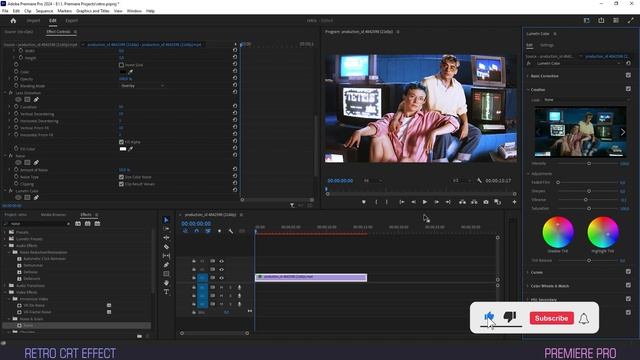The width and height of the screenshot is (640, 360).
Task: Click Play in the Program monitor
Action: point(424,202)
